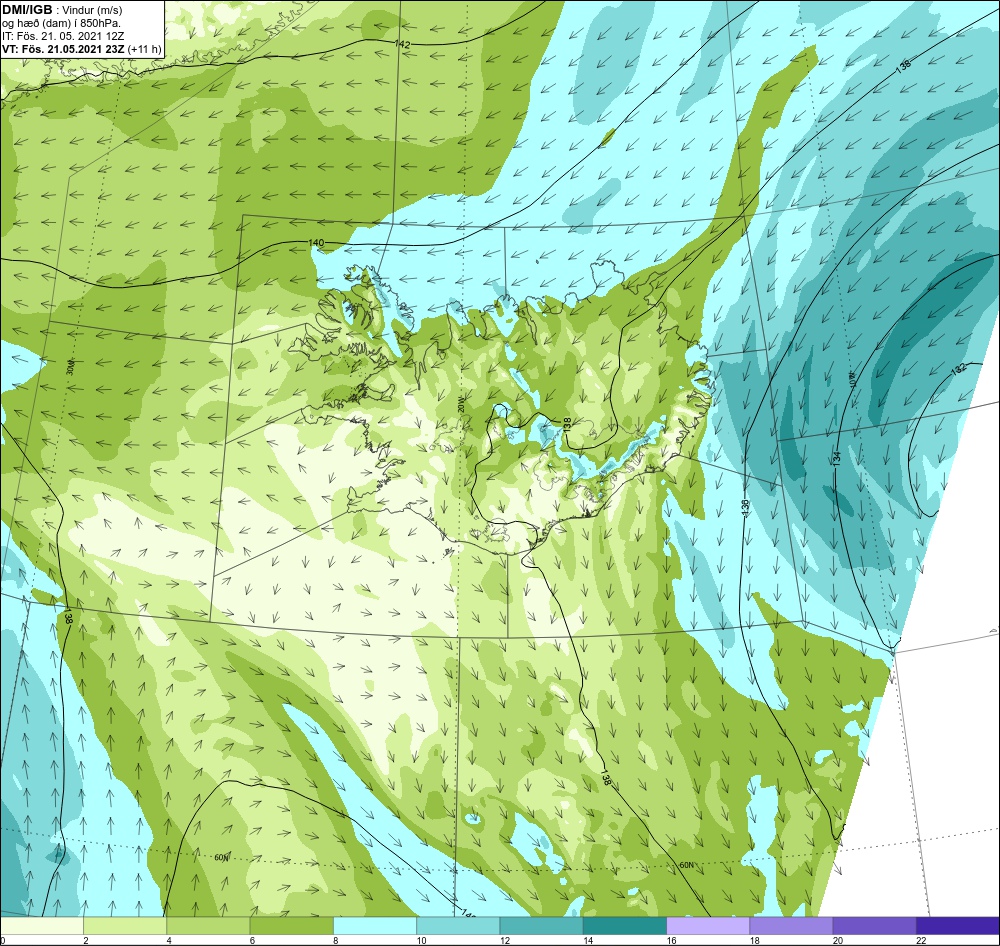Click the '132' height contour label
Screen dimensions: 1000x946
959,369
